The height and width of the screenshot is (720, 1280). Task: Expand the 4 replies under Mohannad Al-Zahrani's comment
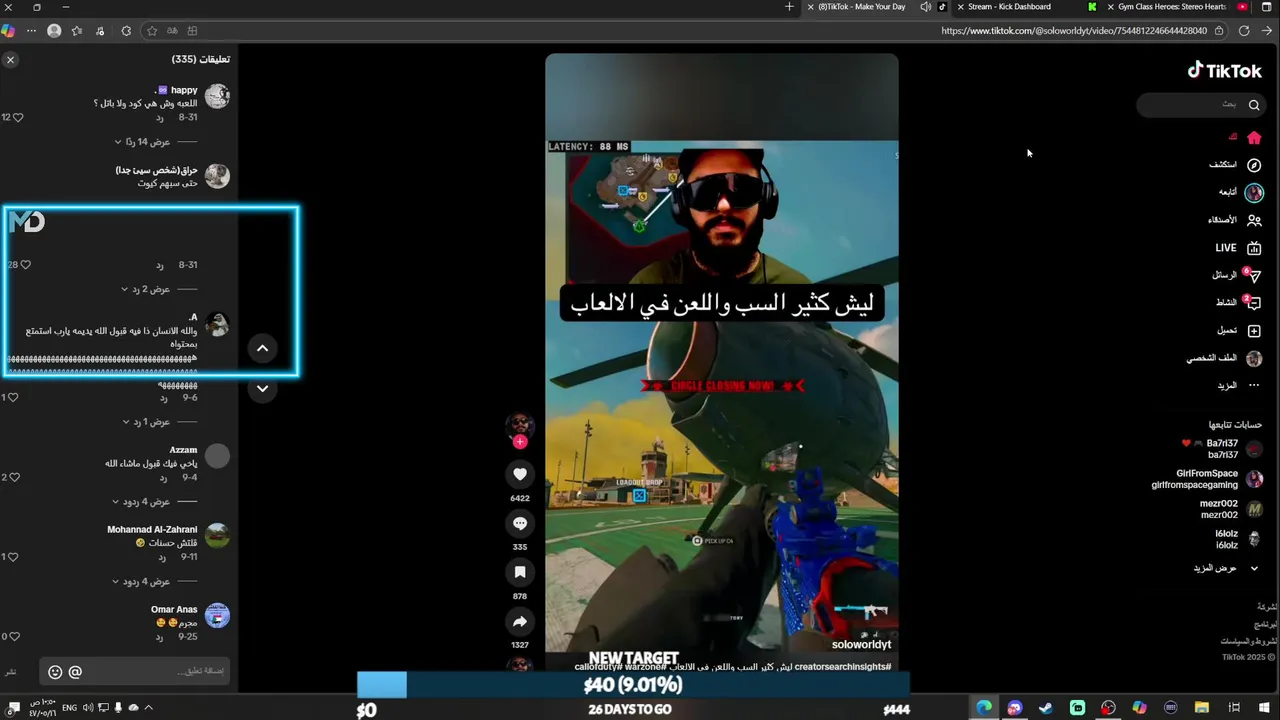(x=143, y=582)
